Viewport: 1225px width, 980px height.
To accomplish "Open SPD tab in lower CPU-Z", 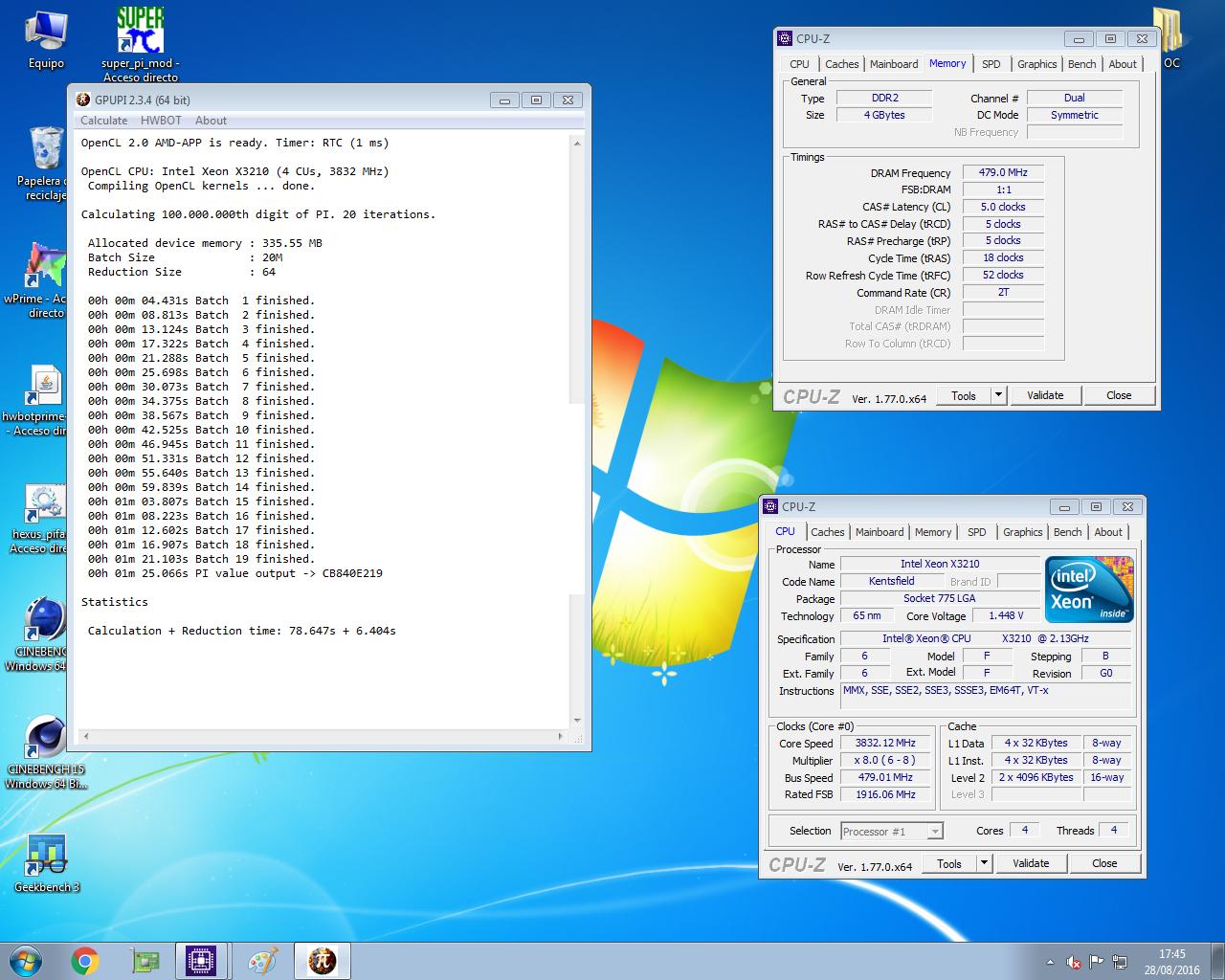I will point(977,532).
